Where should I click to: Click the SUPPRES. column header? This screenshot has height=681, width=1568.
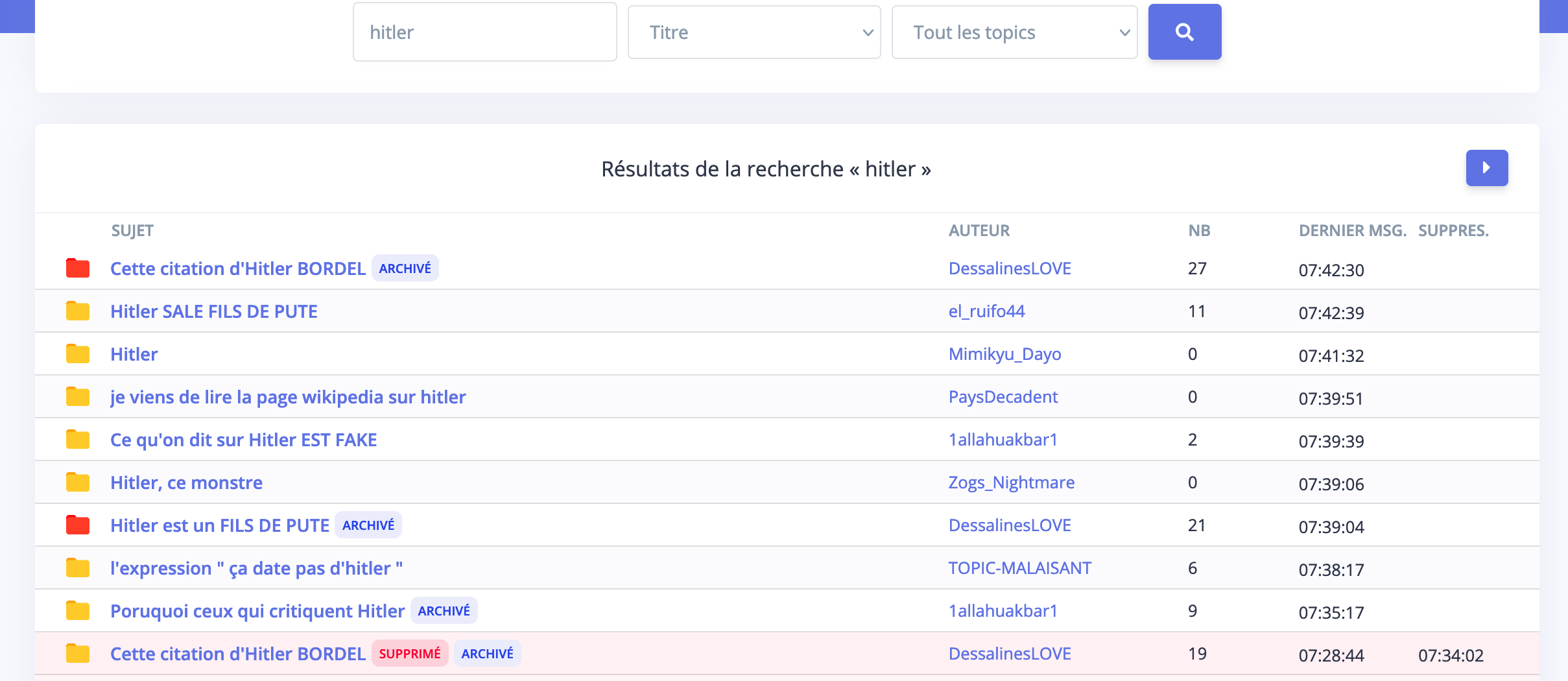[1454, 231]
